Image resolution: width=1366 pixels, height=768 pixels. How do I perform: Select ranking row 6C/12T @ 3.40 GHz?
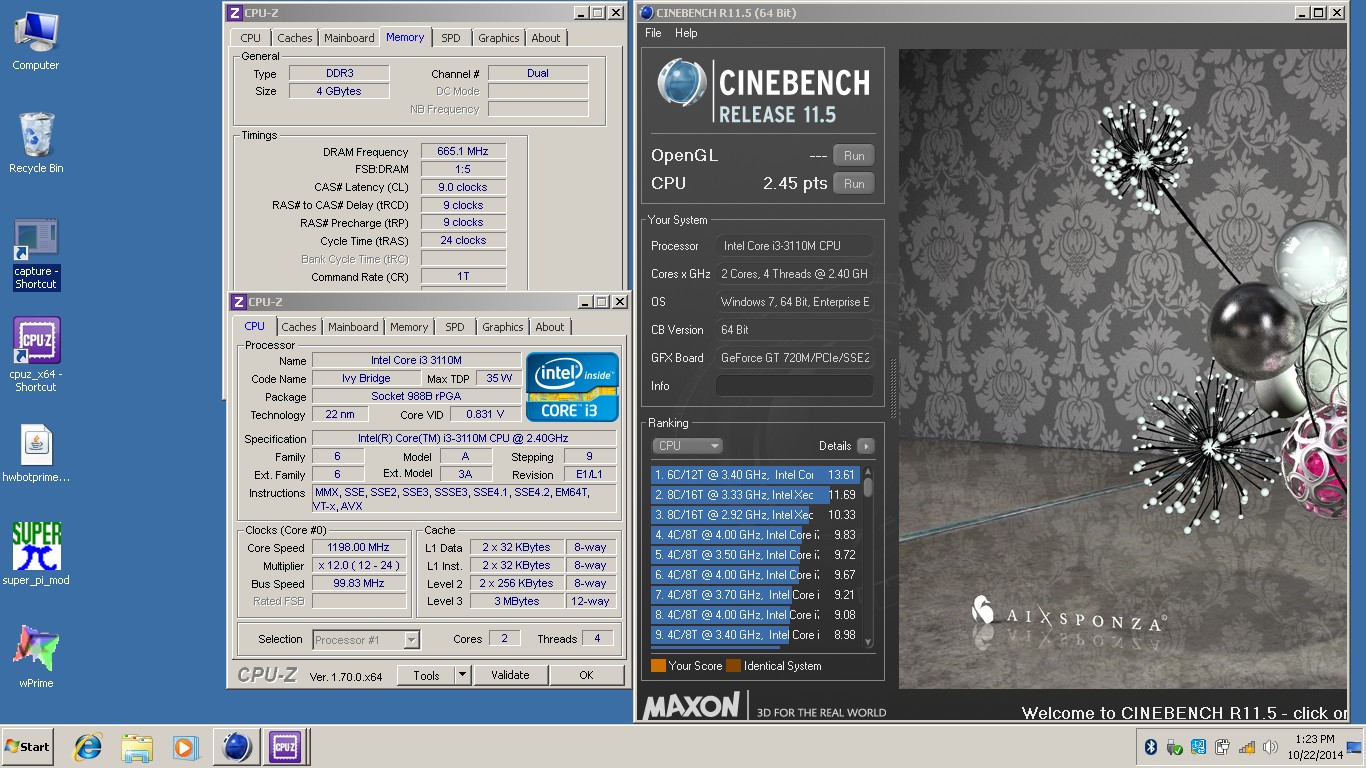755,475
